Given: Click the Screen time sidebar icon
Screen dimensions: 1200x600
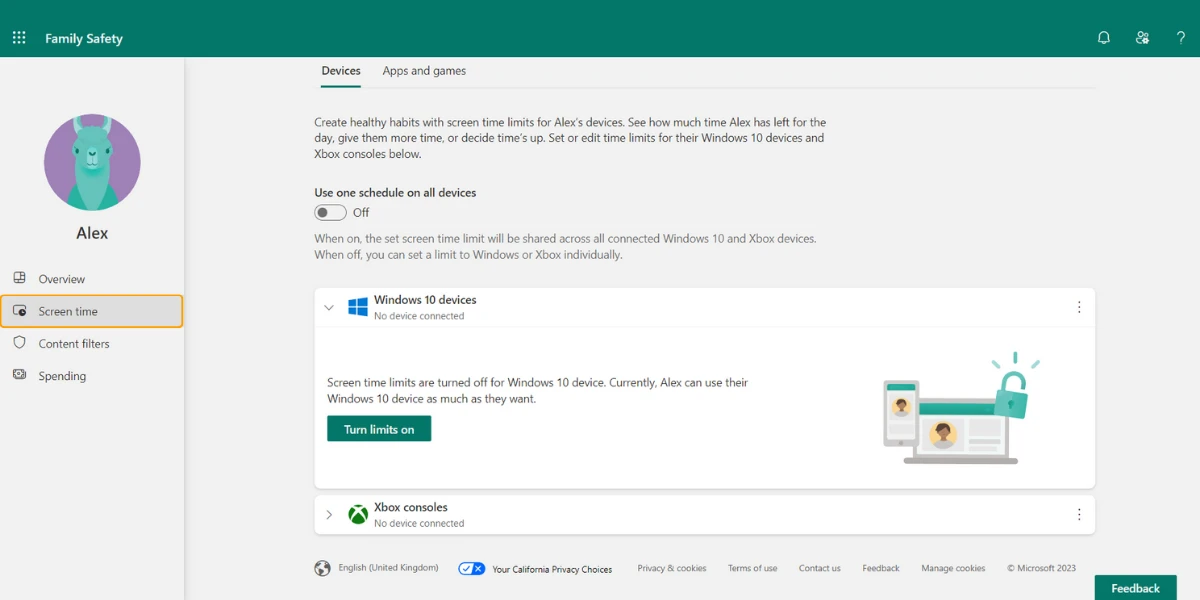Looking at the screenshot, I should (19, 311).
